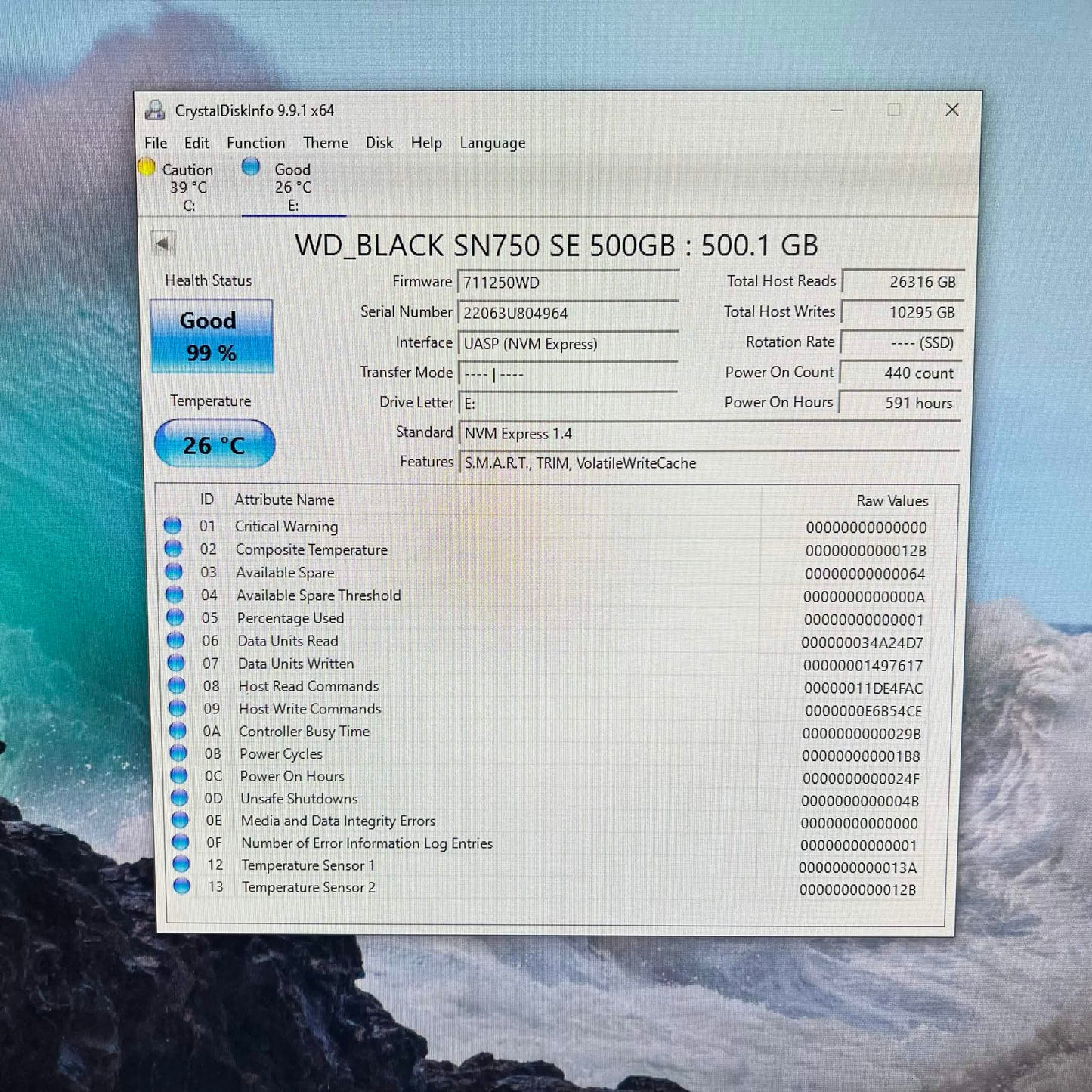The height and width of the screenshot is (1092, 1092).
Task: Click the CrystalDiskInfo app icon in title bar
Action: click(x=155, y=110)
